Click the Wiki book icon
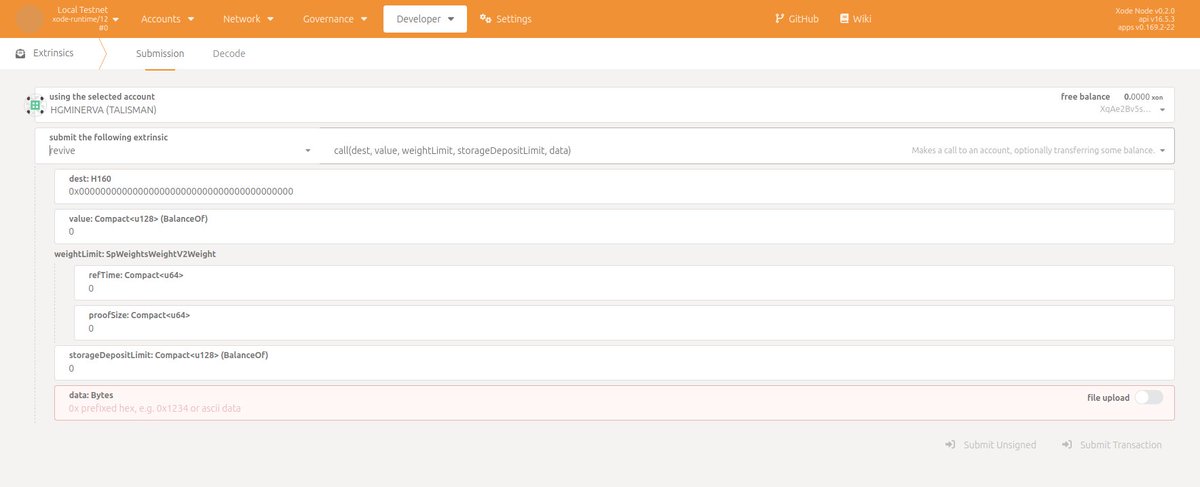The height and width of the screenshot is (487, 1200). 844,19
